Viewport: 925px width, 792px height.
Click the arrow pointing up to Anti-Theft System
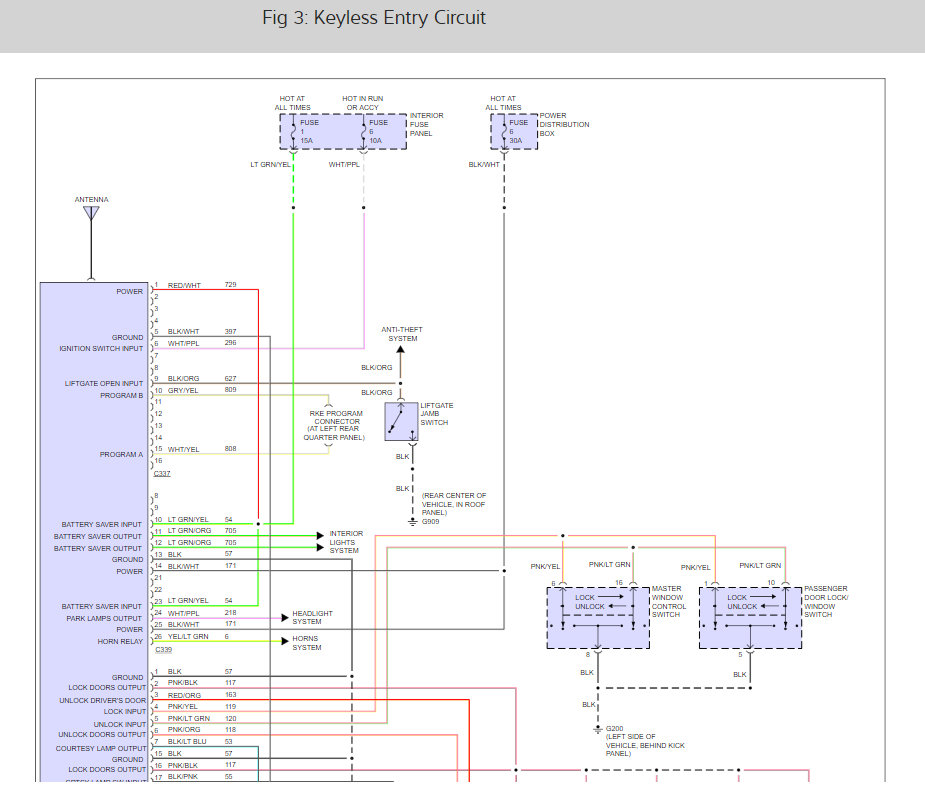(401, 350)
